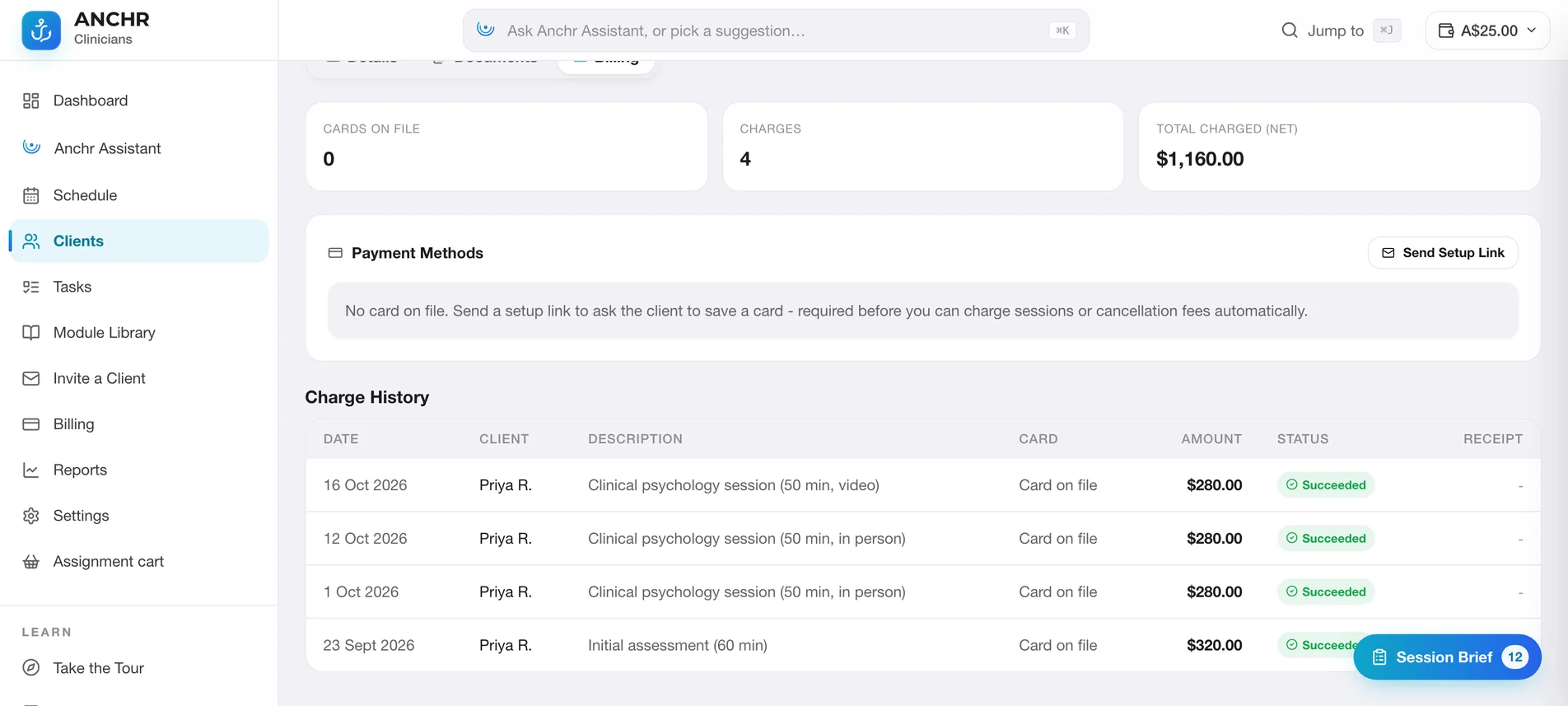Screen dimensions: 1568x706
Task: Click the Take the Tour compass icon
Action: click(x=31, y=668)
